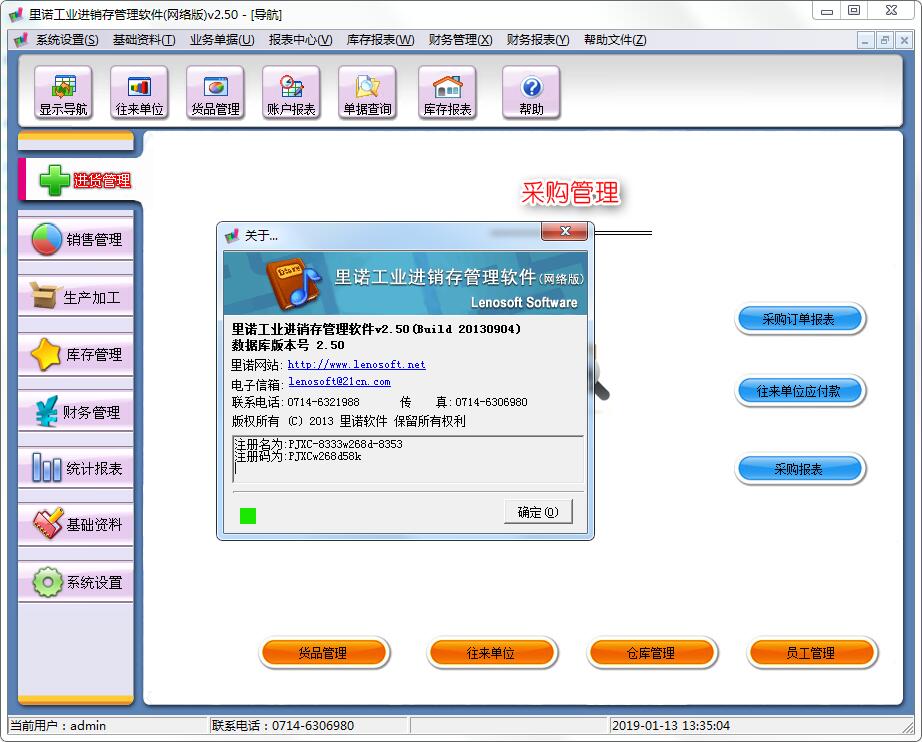Click the 关于 dialog title icon

click(232, 236)
